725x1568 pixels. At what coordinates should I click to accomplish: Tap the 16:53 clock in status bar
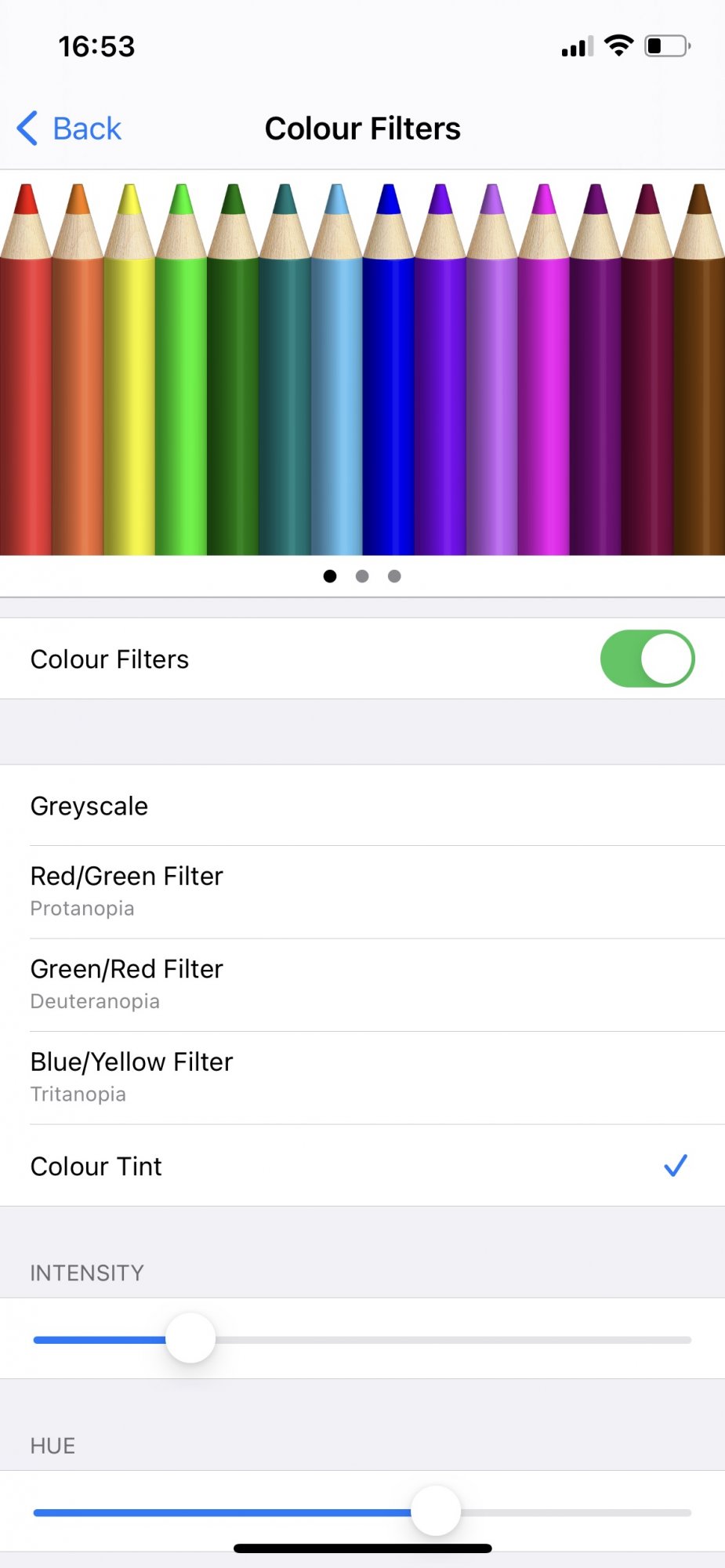point(96,46)
